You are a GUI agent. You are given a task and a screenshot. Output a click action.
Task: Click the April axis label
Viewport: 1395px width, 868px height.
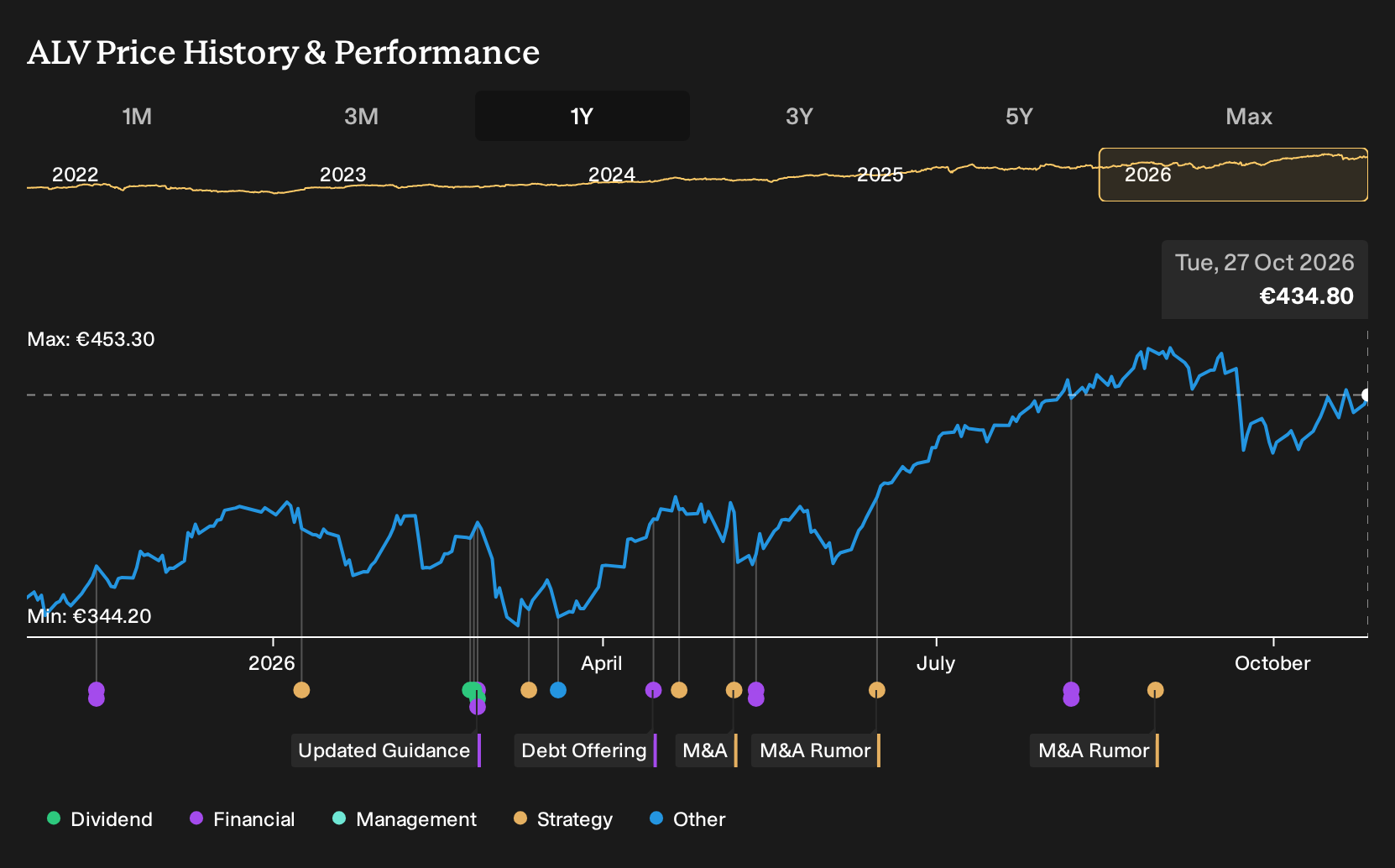(602, 663)
